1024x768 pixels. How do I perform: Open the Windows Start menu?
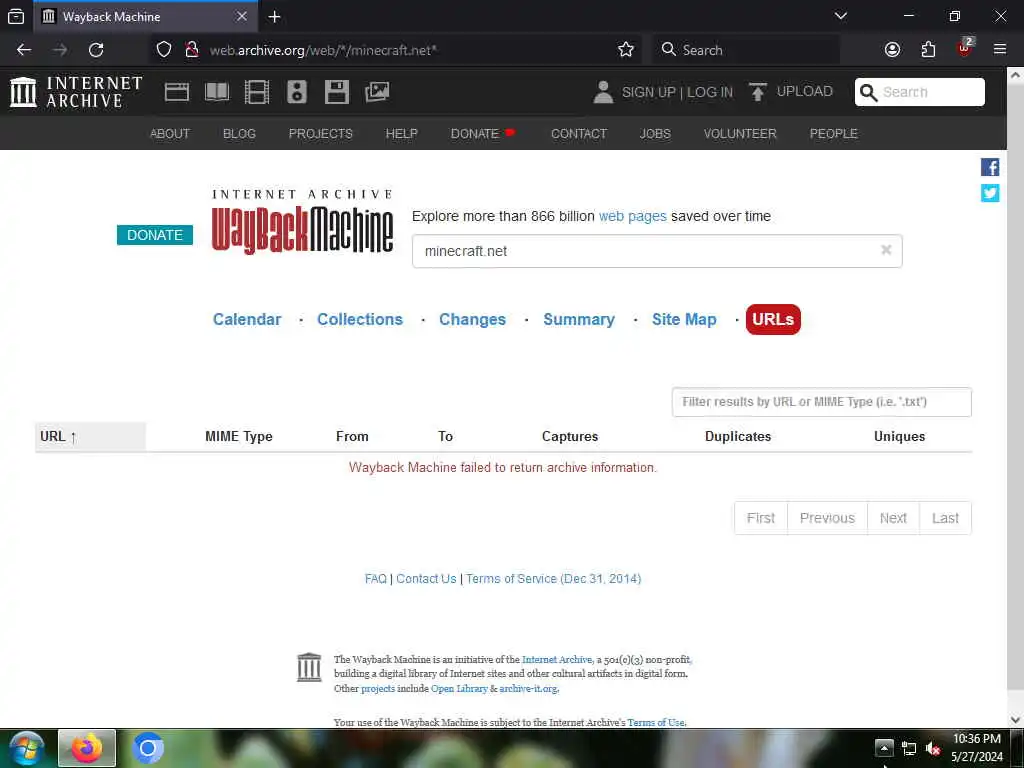pyautogui.click(x=26, y=748)
